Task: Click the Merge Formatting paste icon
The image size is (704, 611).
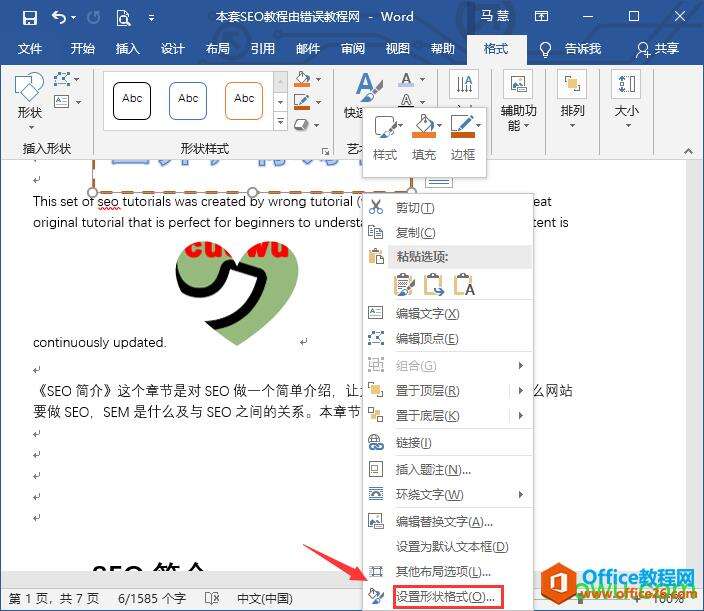Action: pos(434,285)
